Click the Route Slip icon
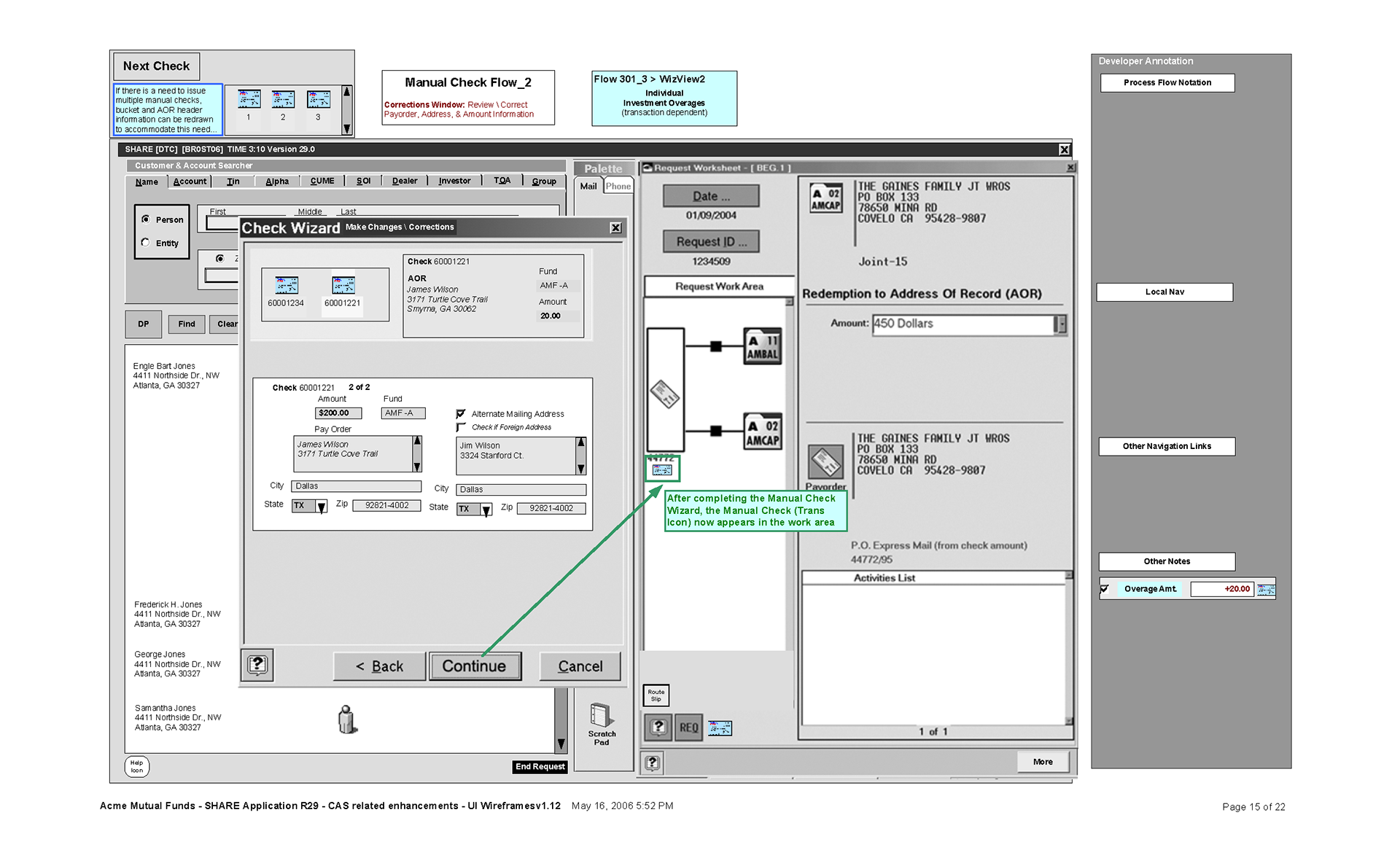Image resolution: width=1400 pixels, height=850 pixels. tap(656, 695)
